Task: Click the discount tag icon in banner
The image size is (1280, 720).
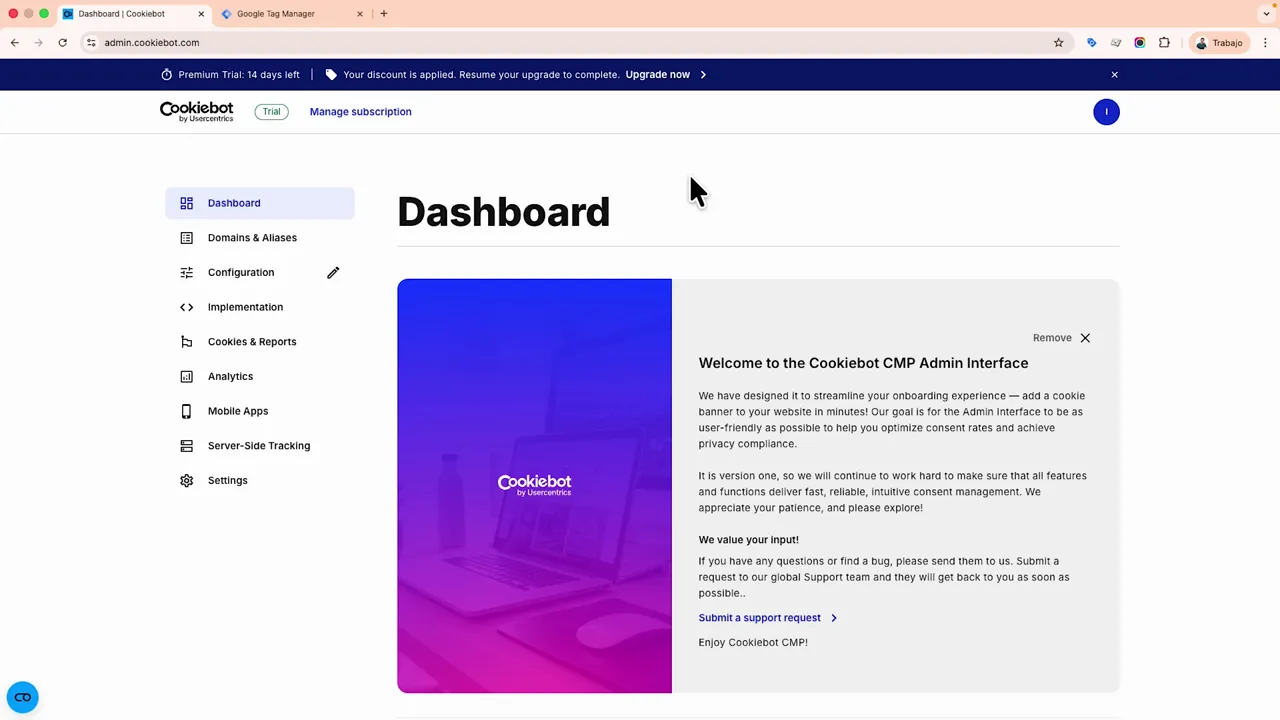Action: [331, 74]
